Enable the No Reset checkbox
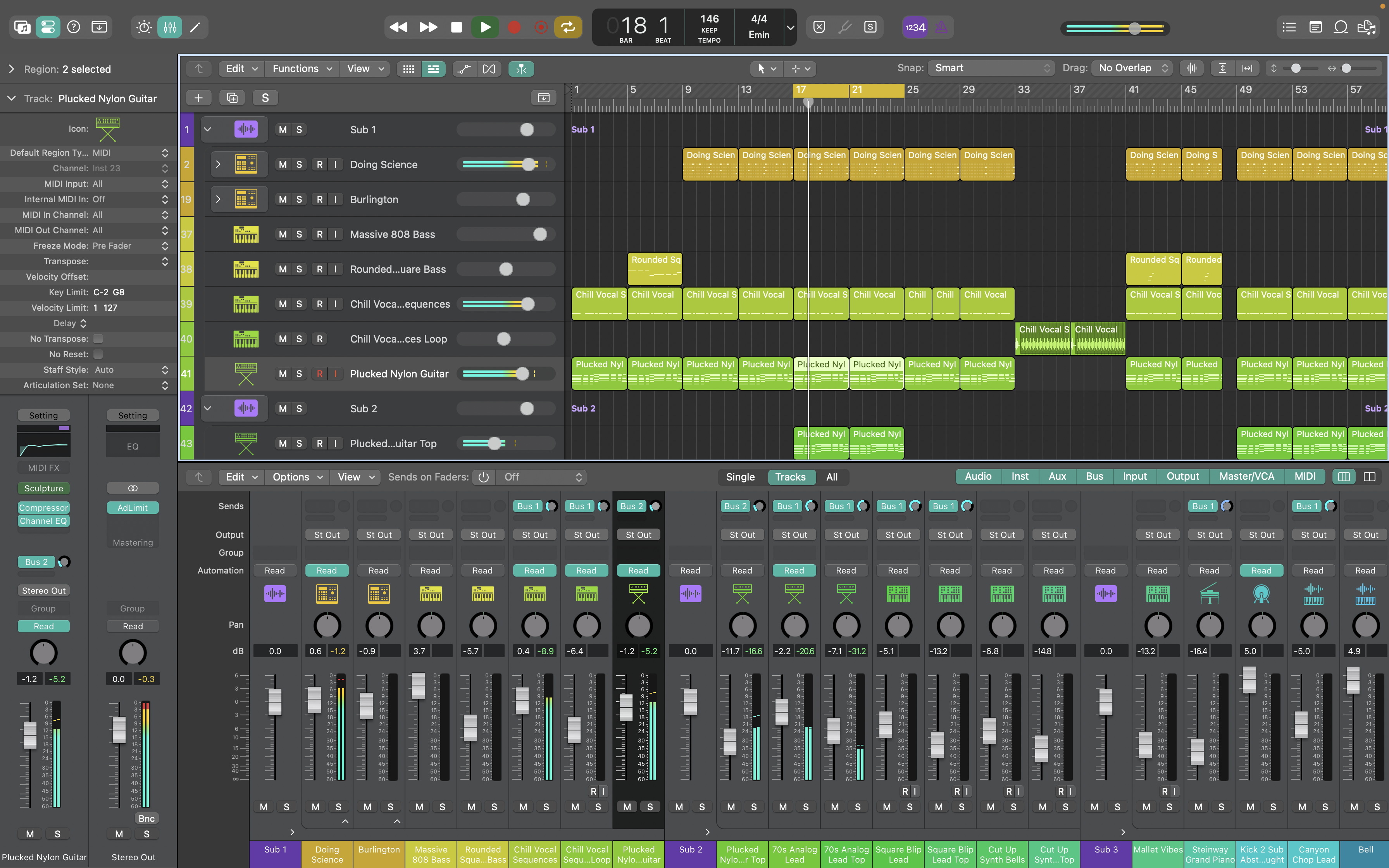Image resolution: width=1389 pixels, height=868 pixels. pyautogui.click(x=98, y=354)
